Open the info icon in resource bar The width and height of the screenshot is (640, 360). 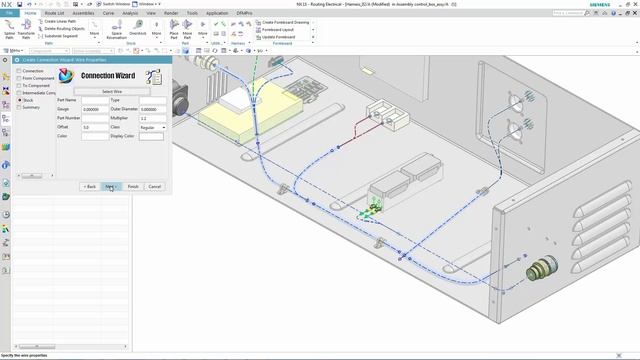[6, 165]
